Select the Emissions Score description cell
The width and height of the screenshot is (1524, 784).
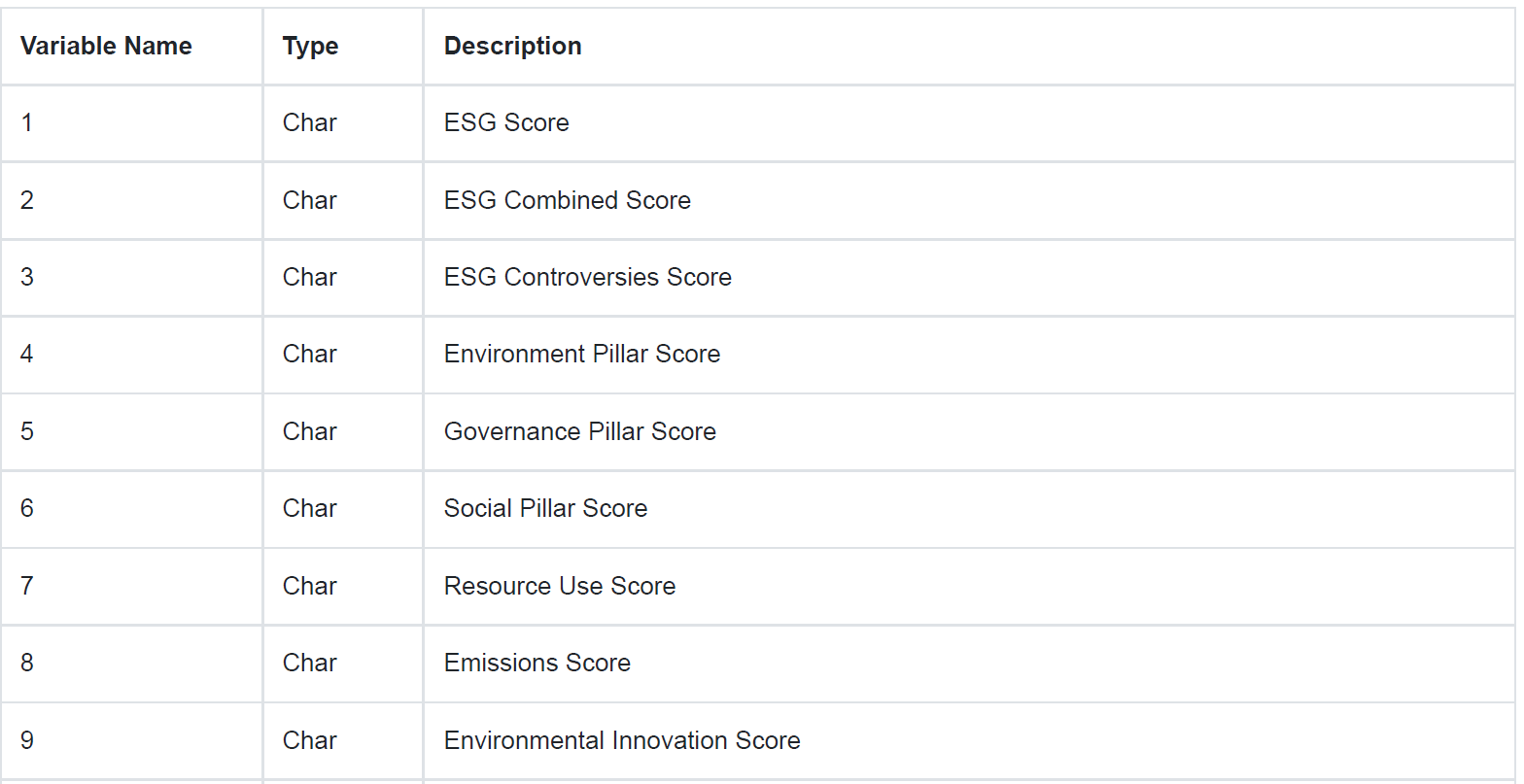click(537, 663)
